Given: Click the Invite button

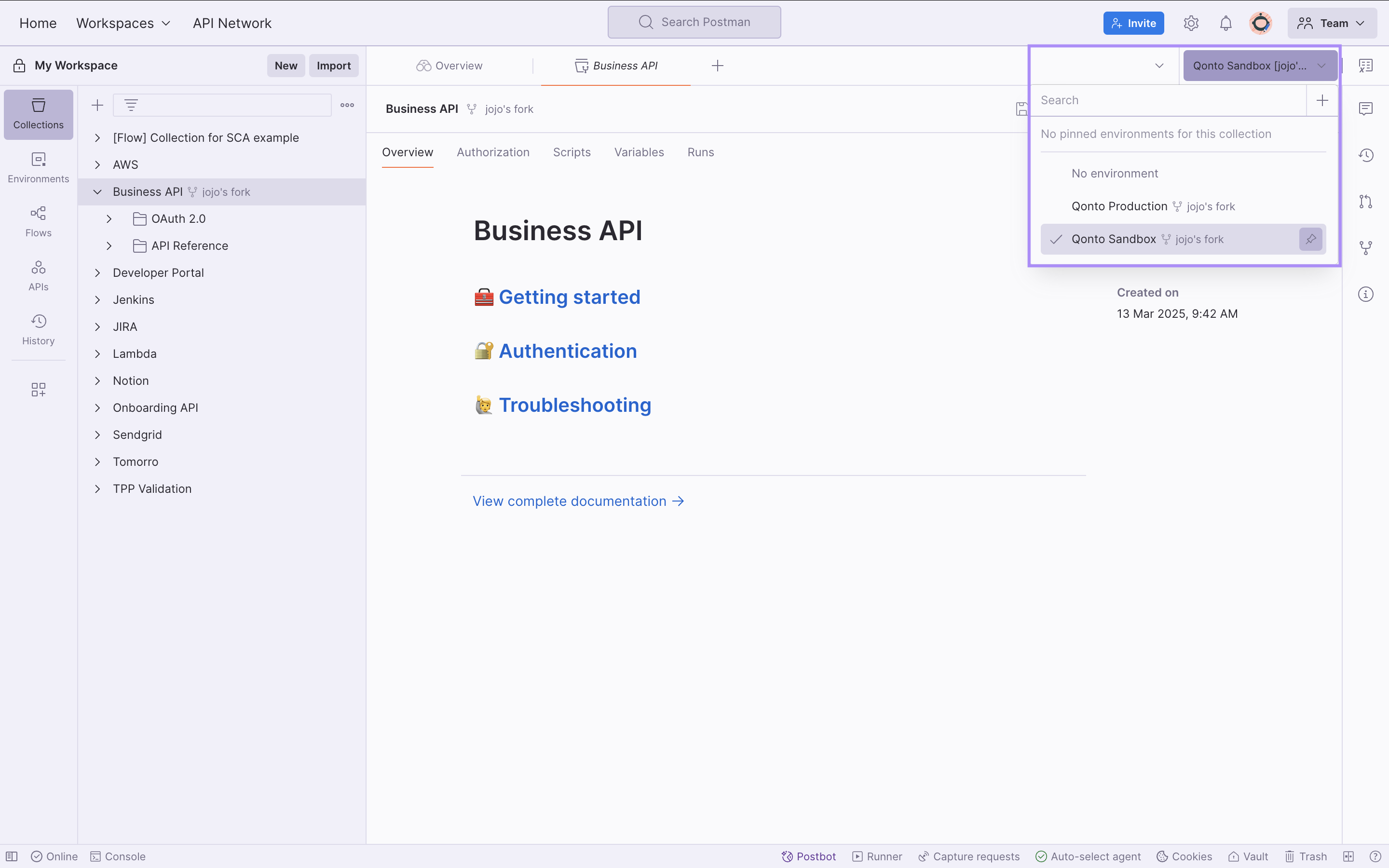Looking at the screenshot, I should (x=1133, y=23).
